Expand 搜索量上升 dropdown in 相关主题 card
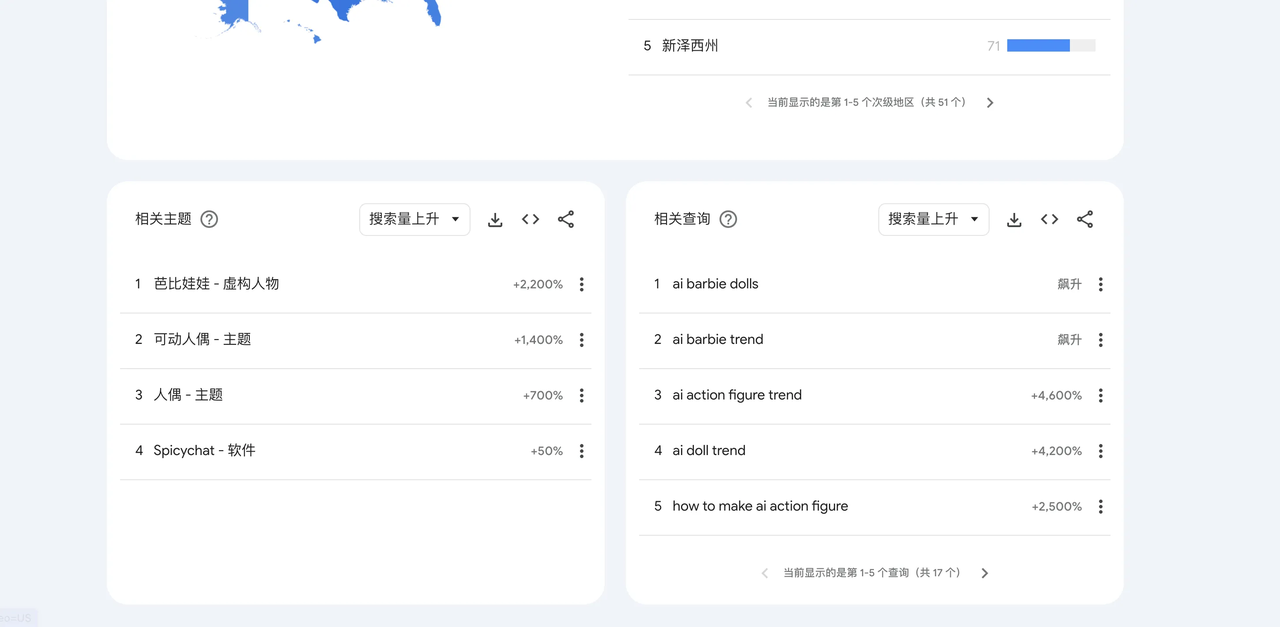Screen dimensions: 1280x627 tap(415, 219)
